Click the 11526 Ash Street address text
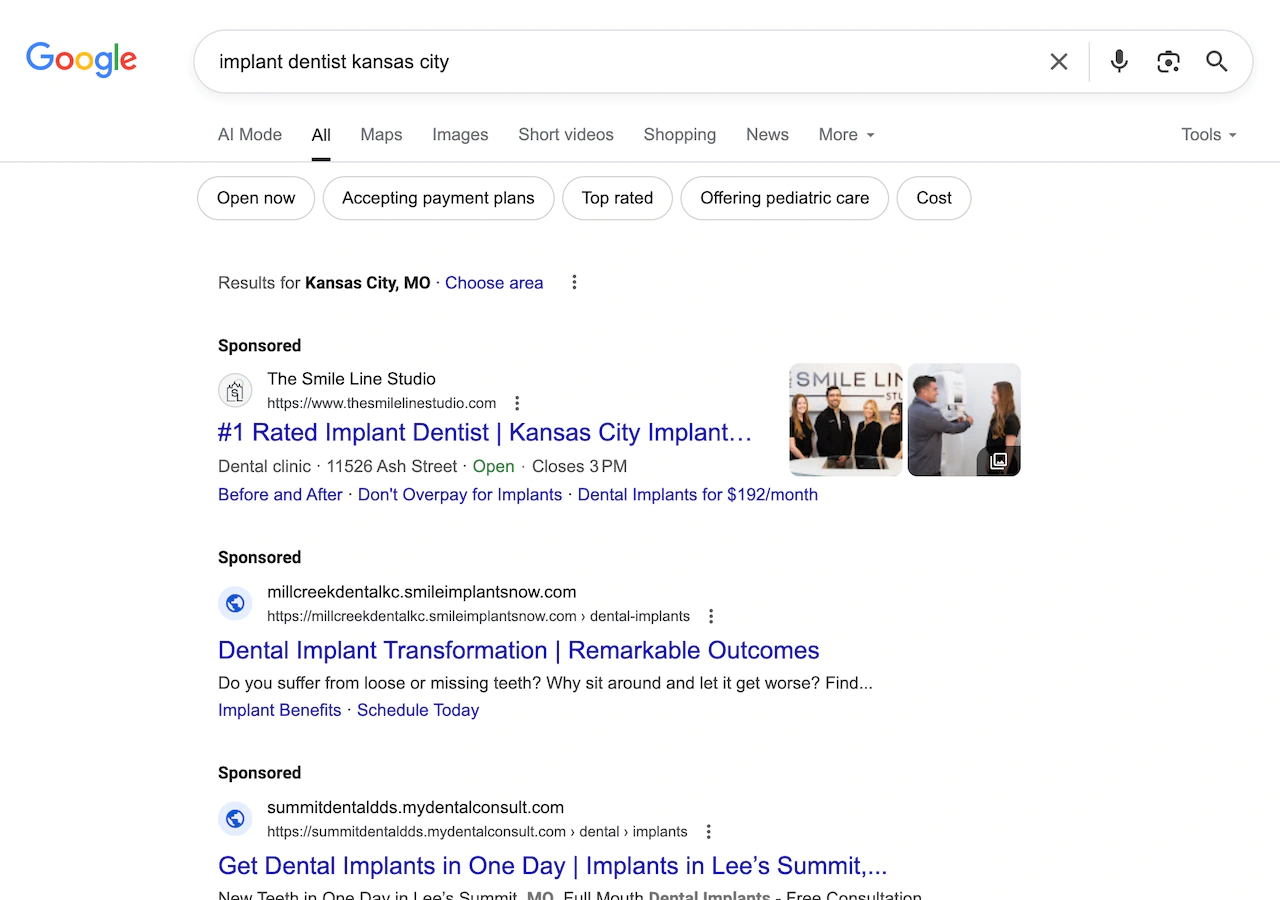Viewport: 1280px width, 900px height. pos(392,467)
